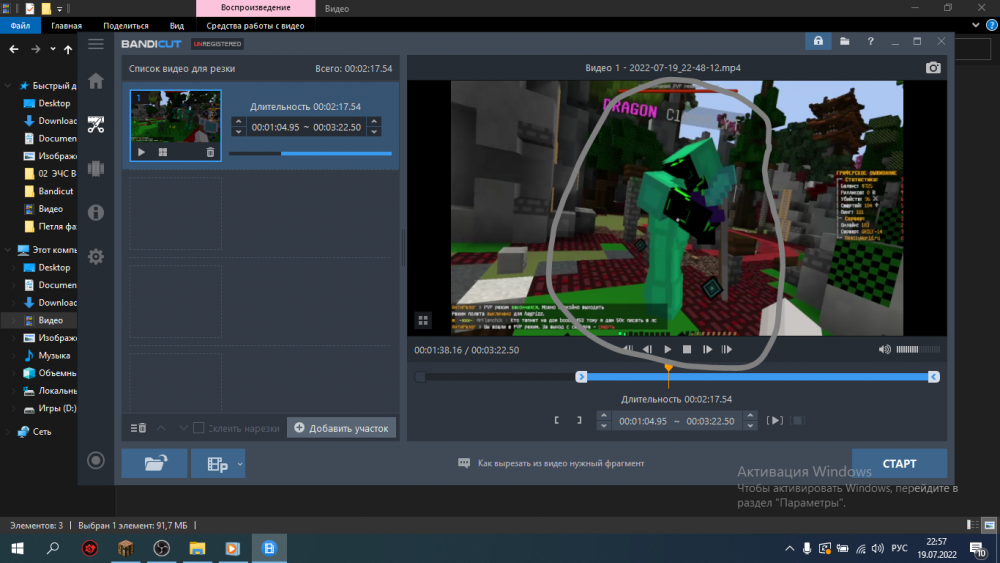Image resolution: width=1000 pixels, height=563 pixels.
Task: Click the Bandicam record circle icon
Action: coord(96,460)
